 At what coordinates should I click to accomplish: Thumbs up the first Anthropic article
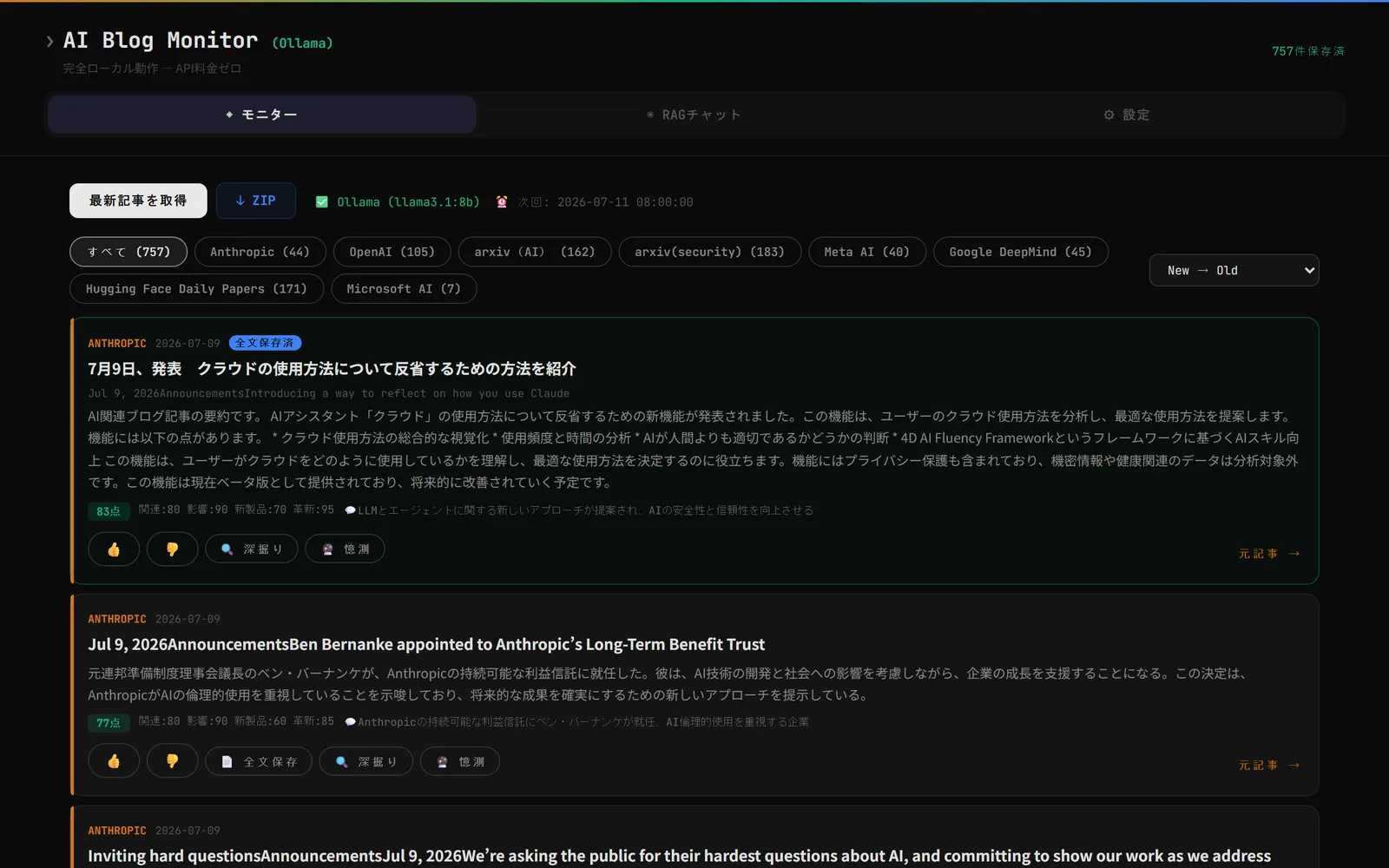(x=114, y=549)
